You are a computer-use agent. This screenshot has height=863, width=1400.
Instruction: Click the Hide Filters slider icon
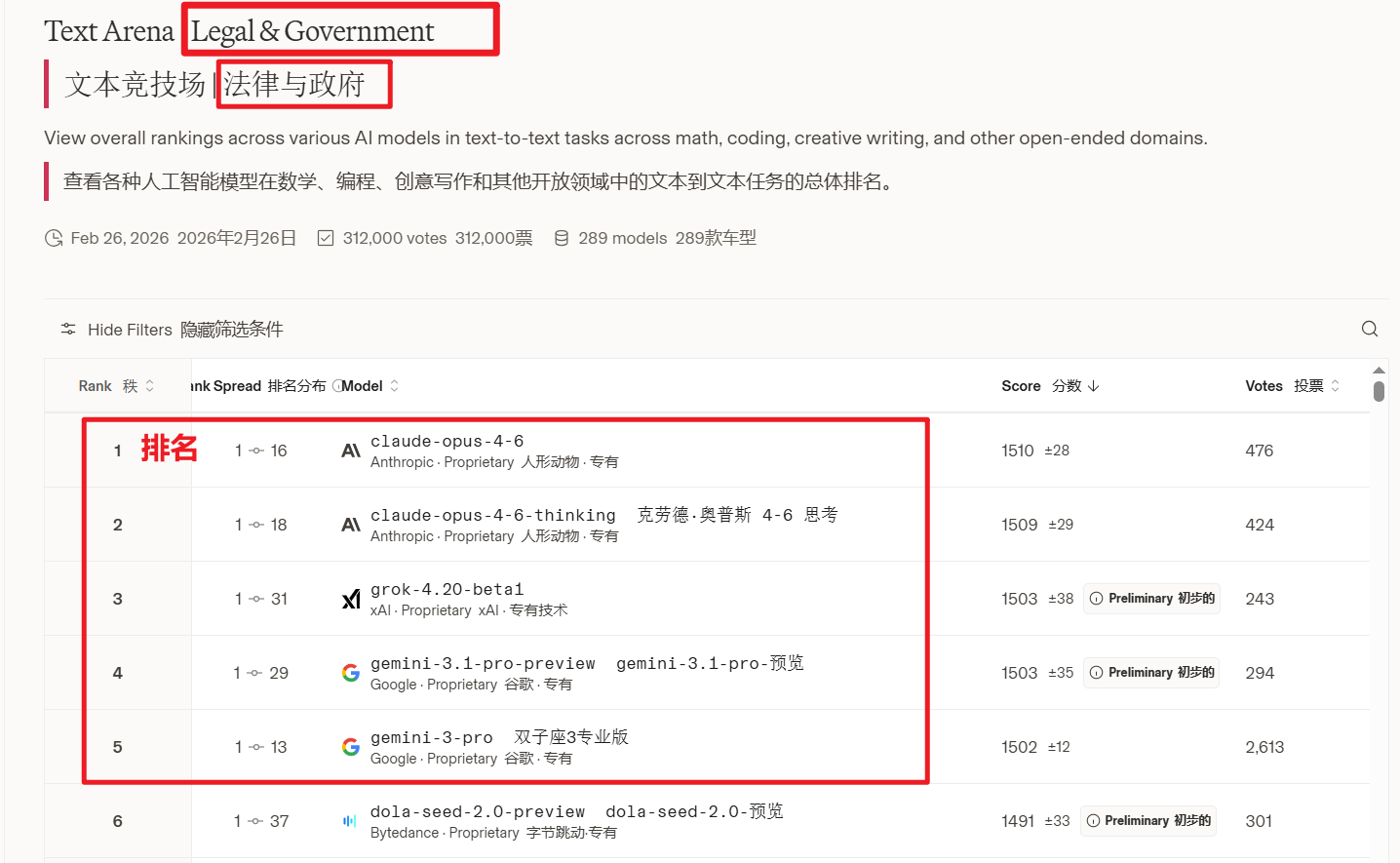pyautogui.click(x=68, y=329)
